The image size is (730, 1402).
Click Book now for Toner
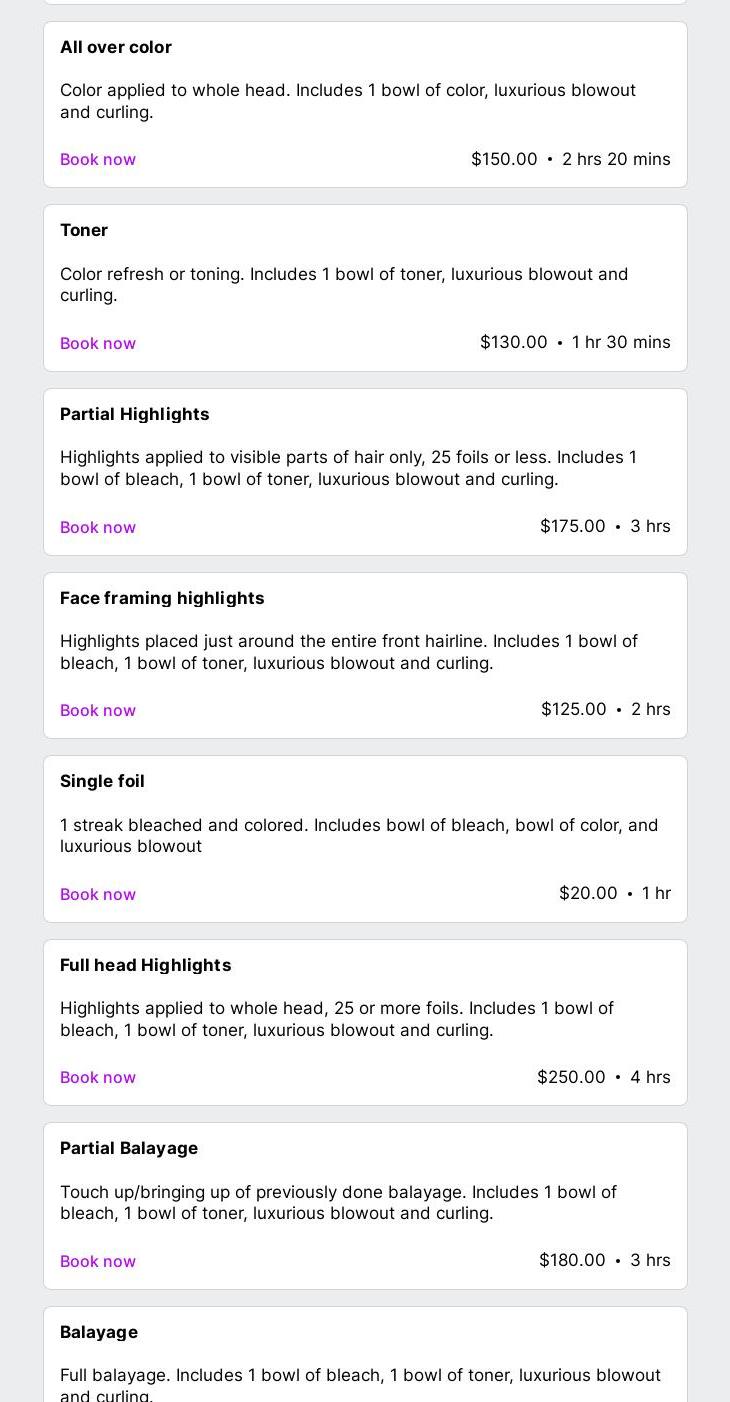click(98, 343)
